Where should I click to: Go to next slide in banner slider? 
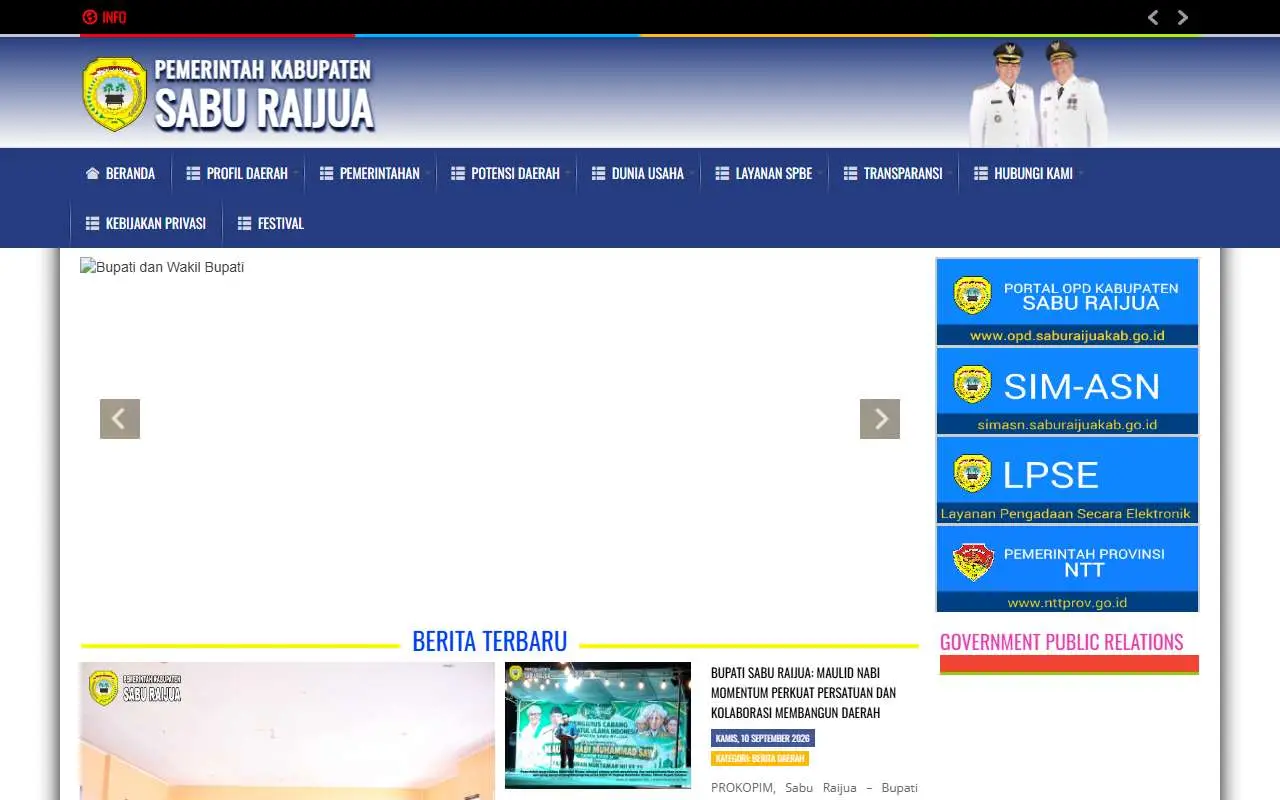coord(880,419)
